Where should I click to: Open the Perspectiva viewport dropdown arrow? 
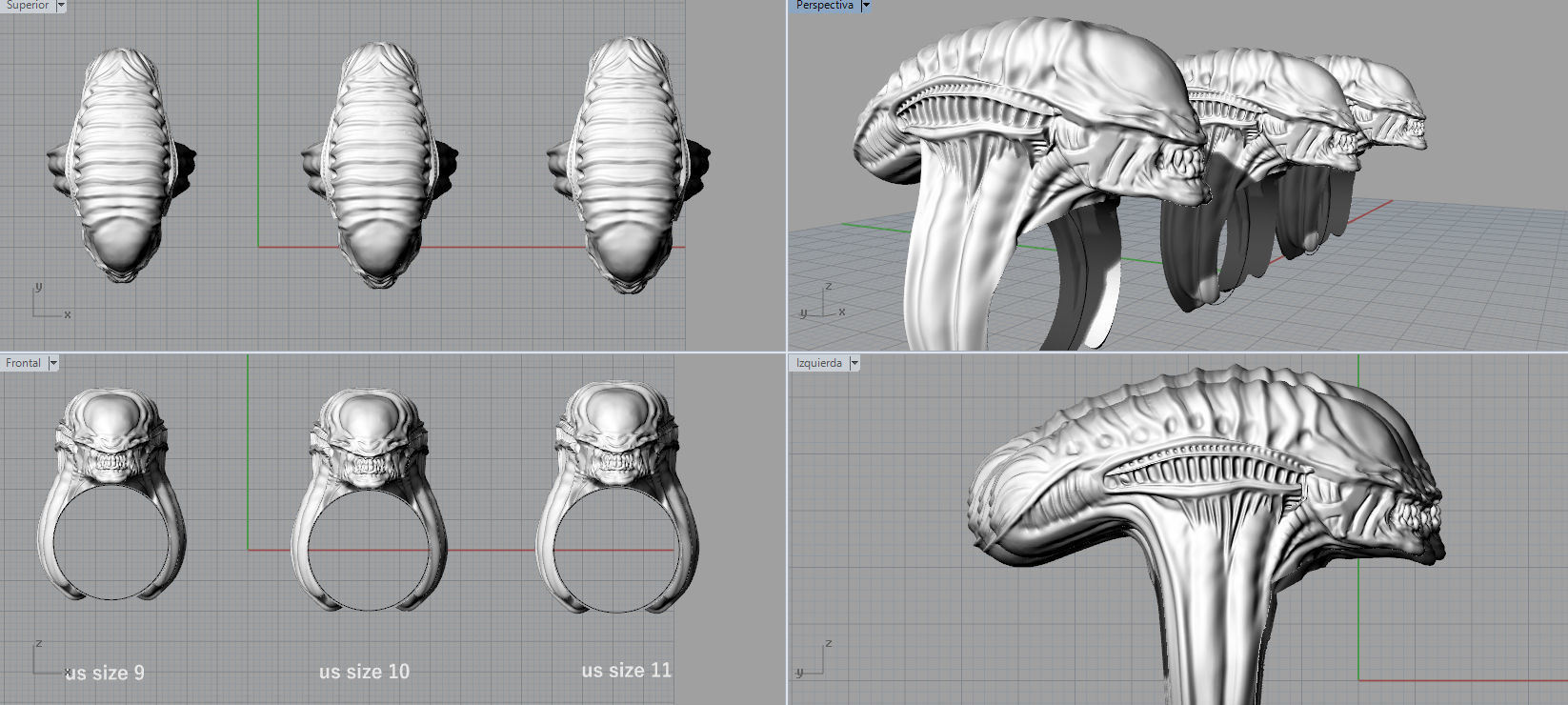pos(866,6)
